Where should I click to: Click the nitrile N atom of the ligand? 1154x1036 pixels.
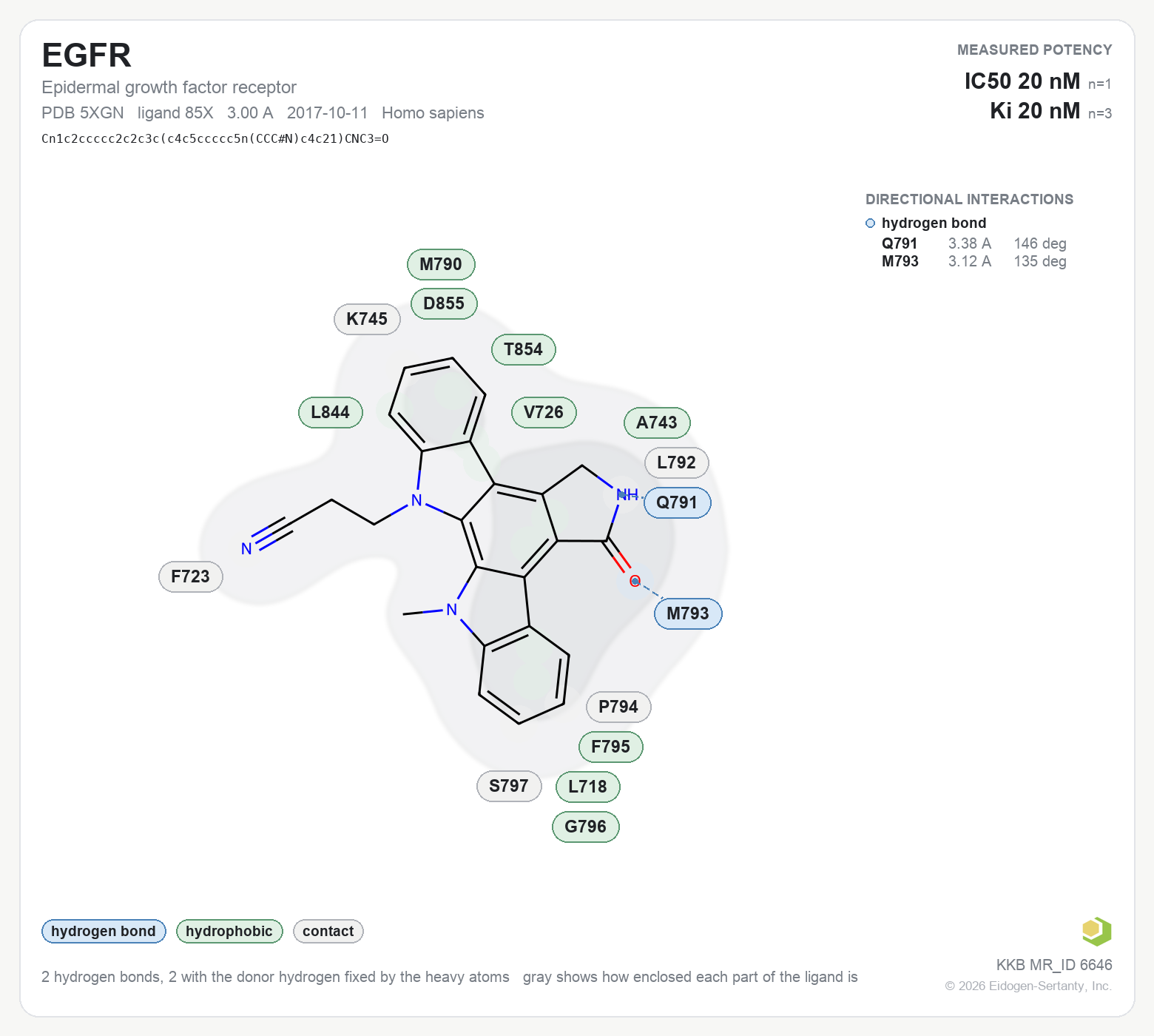[x=246, y=549]
